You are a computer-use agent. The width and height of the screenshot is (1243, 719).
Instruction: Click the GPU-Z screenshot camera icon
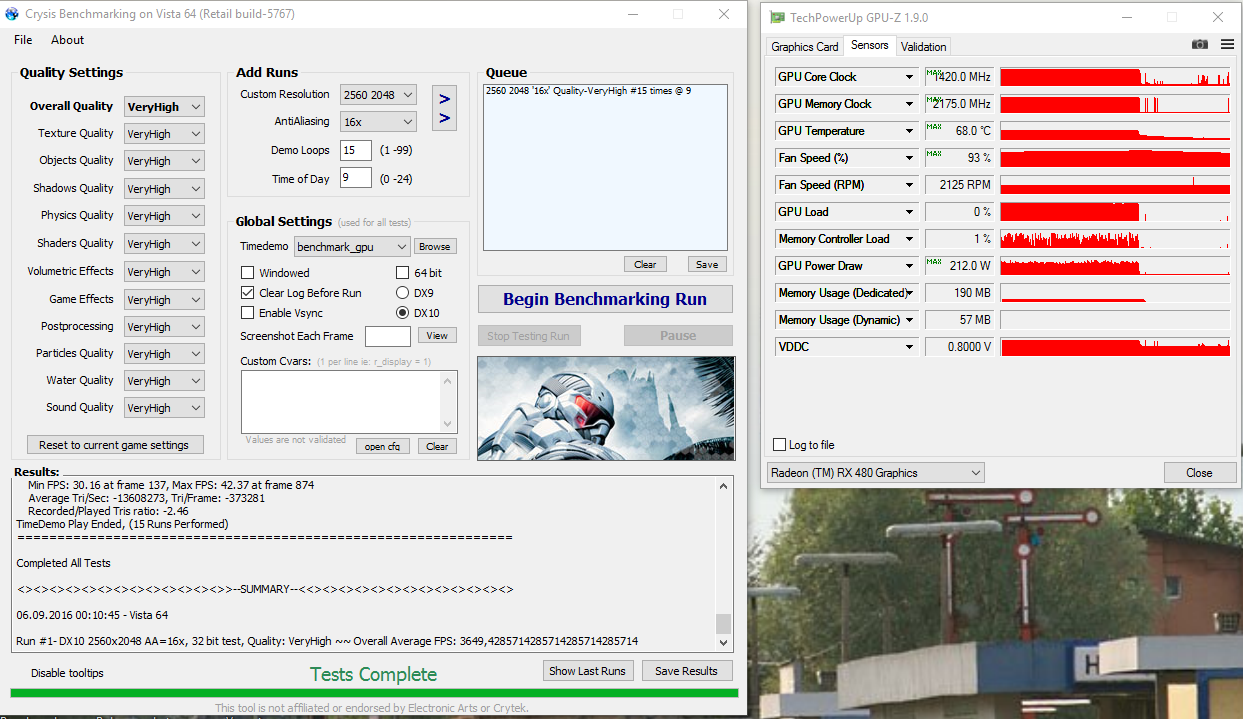[1200, 45]
